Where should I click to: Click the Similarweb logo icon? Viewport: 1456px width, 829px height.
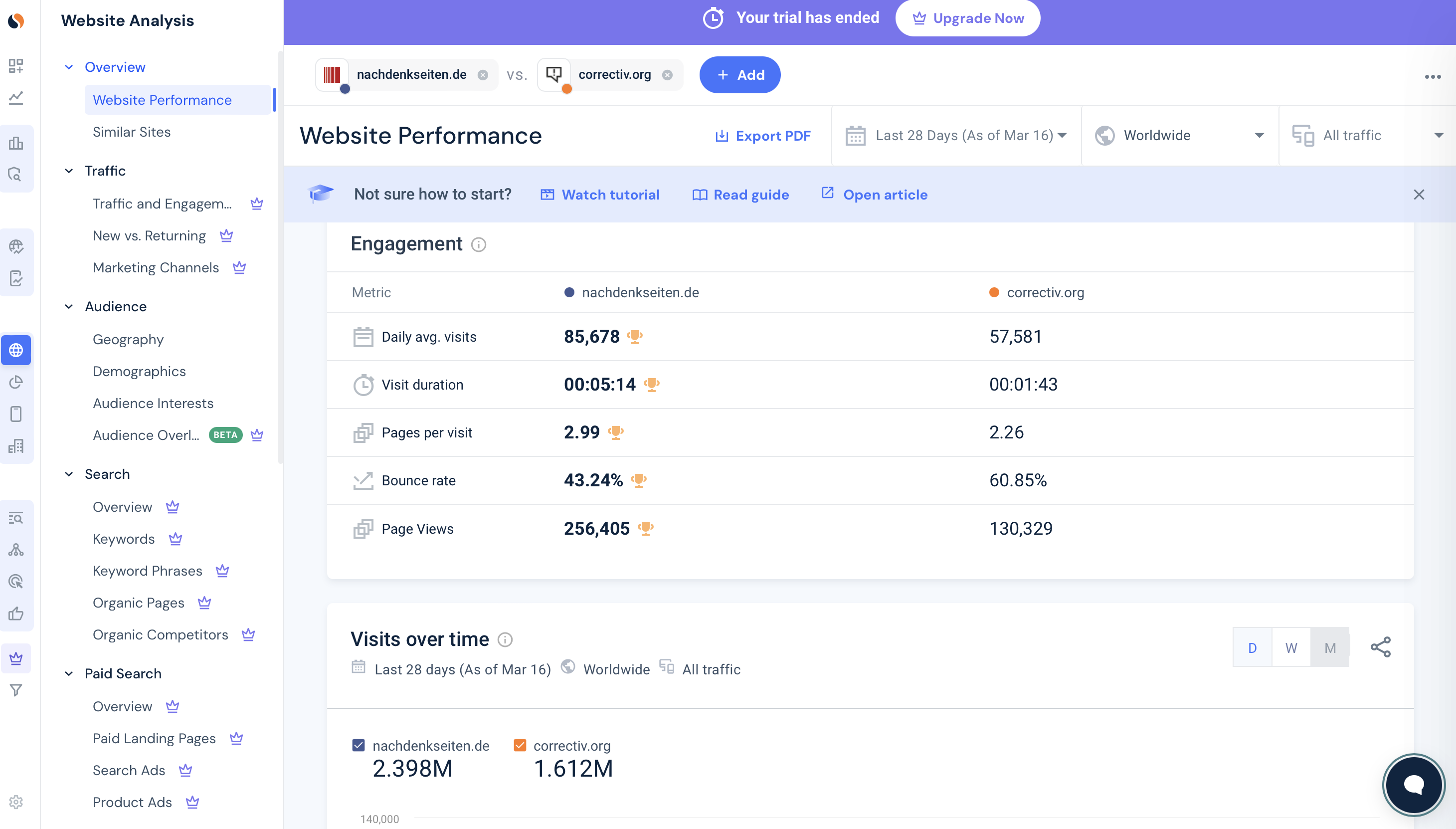pyautogui.click(x=16, y=21)
